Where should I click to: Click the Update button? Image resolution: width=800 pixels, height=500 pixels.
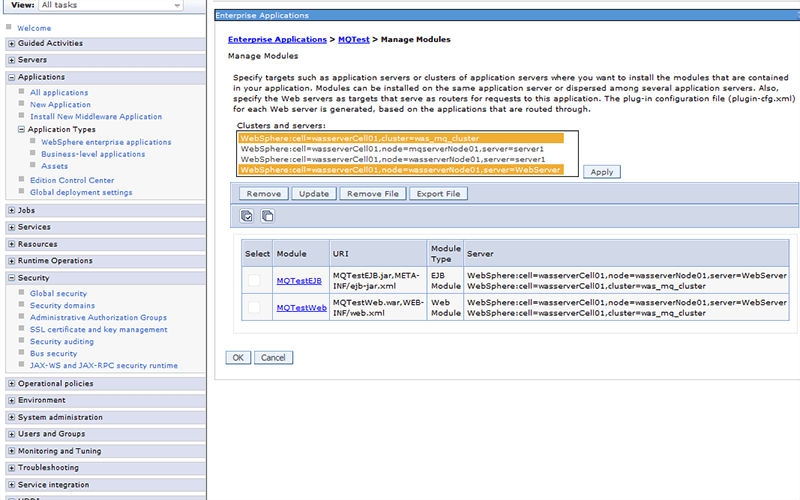pos(314,194)
